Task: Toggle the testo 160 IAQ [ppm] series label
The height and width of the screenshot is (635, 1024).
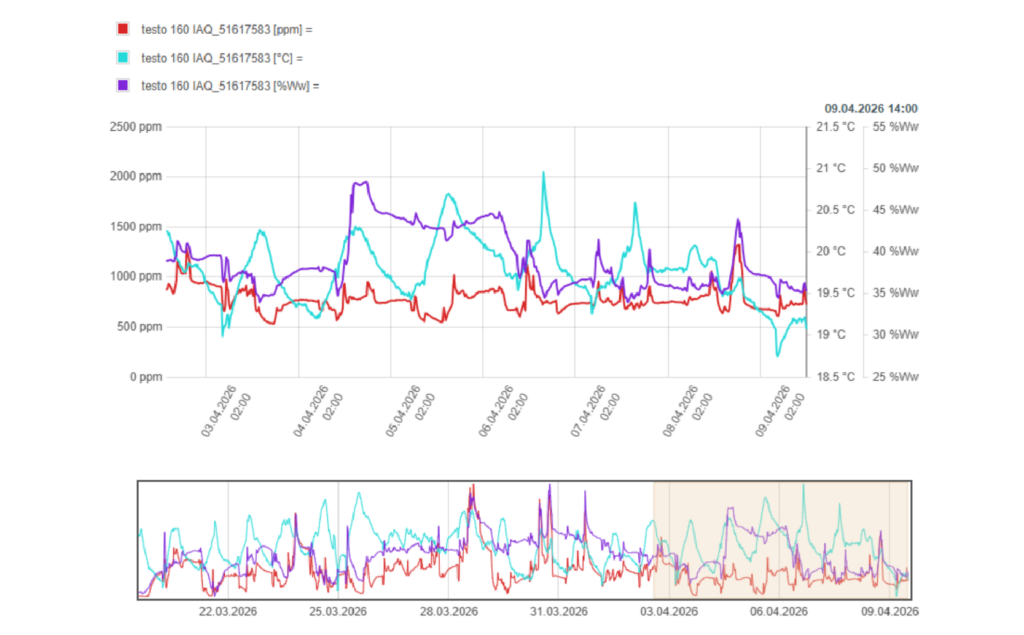Action: (x=229, y=29)
